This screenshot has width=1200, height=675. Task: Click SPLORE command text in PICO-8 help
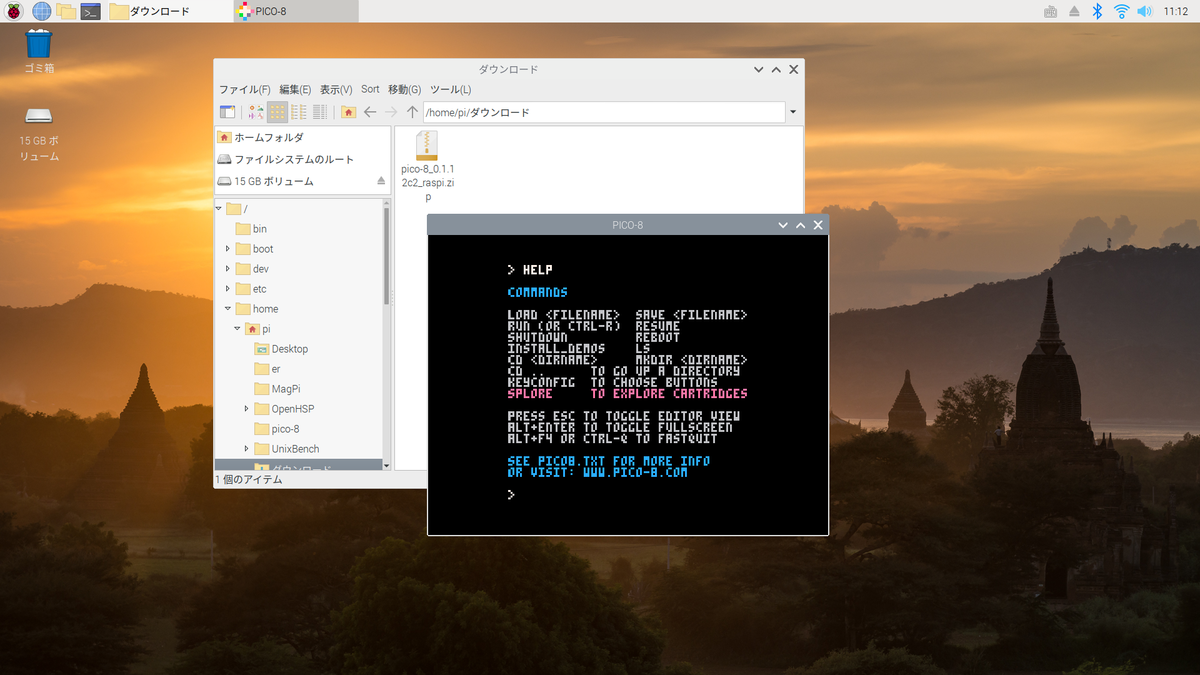530,394
